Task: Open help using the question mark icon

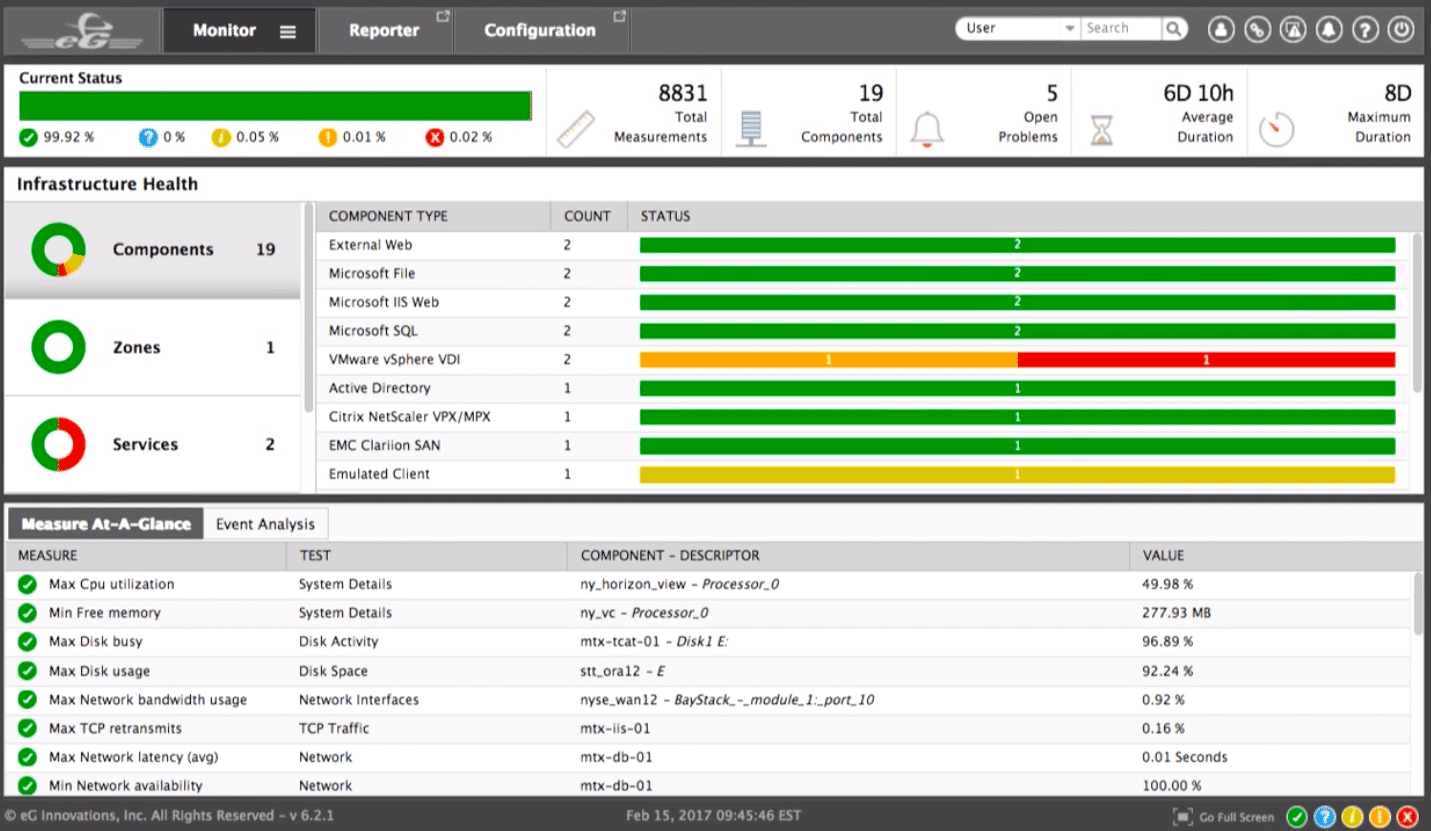Action: [1365, 29]
